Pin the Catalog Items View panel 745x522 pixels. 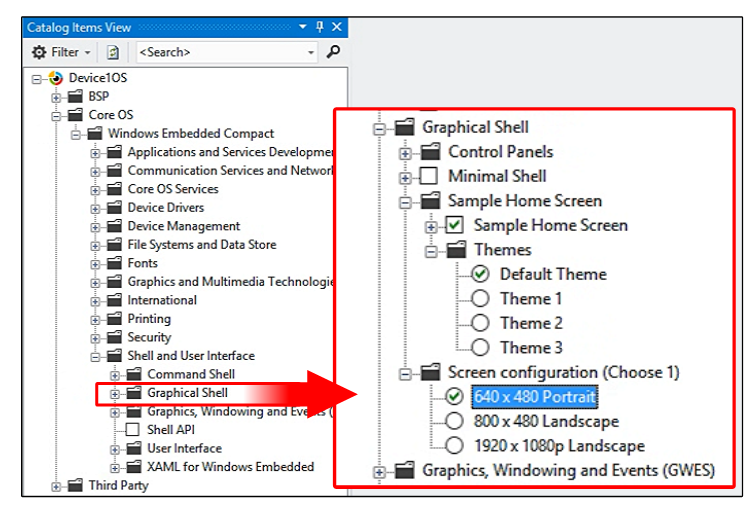[320, 27]
